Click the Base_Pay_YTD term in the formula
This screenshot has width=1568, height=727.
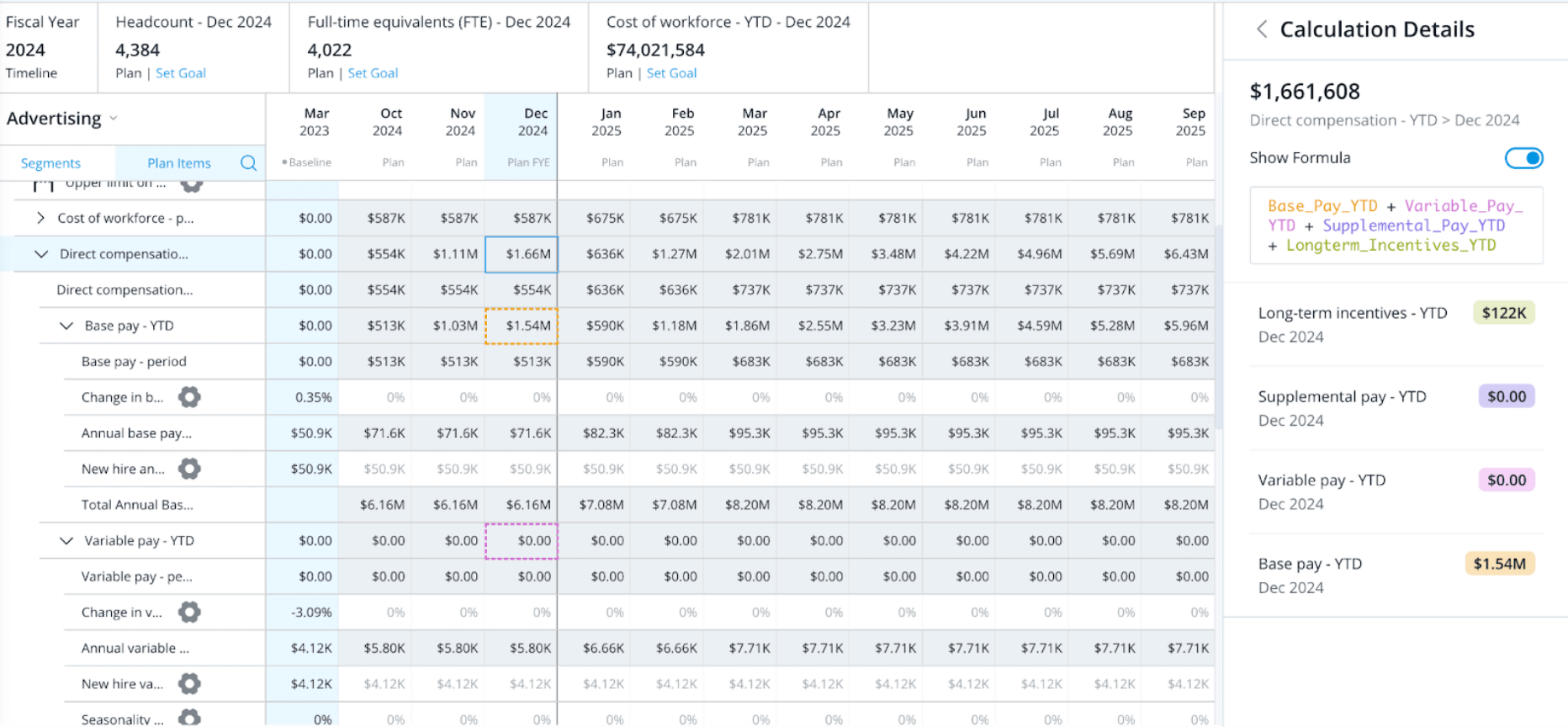[x=1322, y=206]
